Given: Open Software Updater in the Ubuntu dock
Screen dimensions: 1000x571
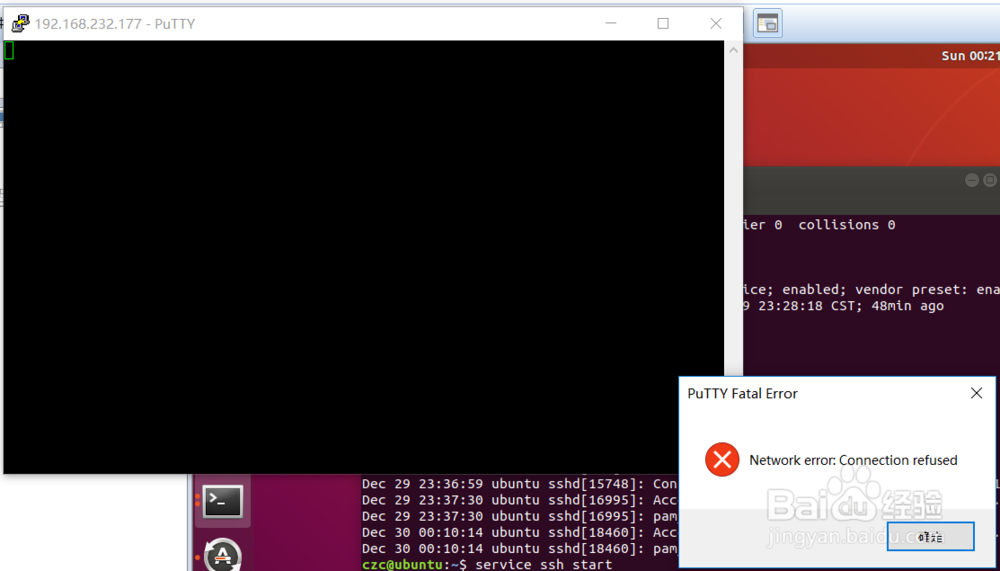Looking at the screenshot, I should click(x=223, y=555).
